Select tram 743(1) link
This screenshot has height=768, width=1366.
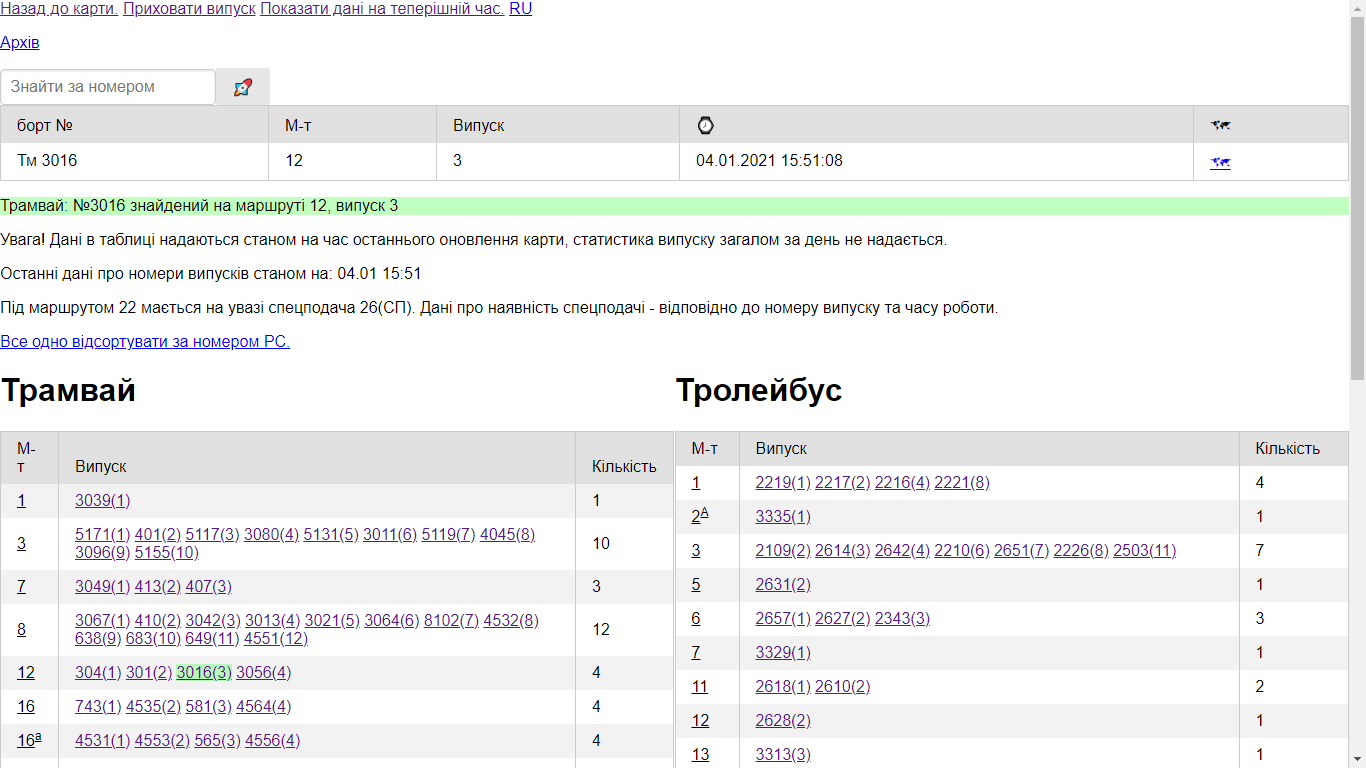tap(98, 707)
